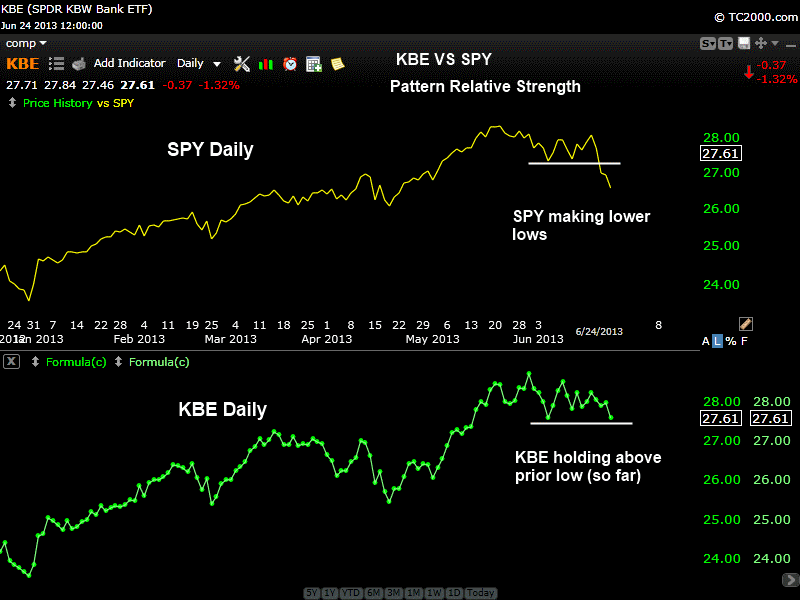Click the four-arrow move window icon
This screenshot has height=600, width=800.
coord(761,43)
